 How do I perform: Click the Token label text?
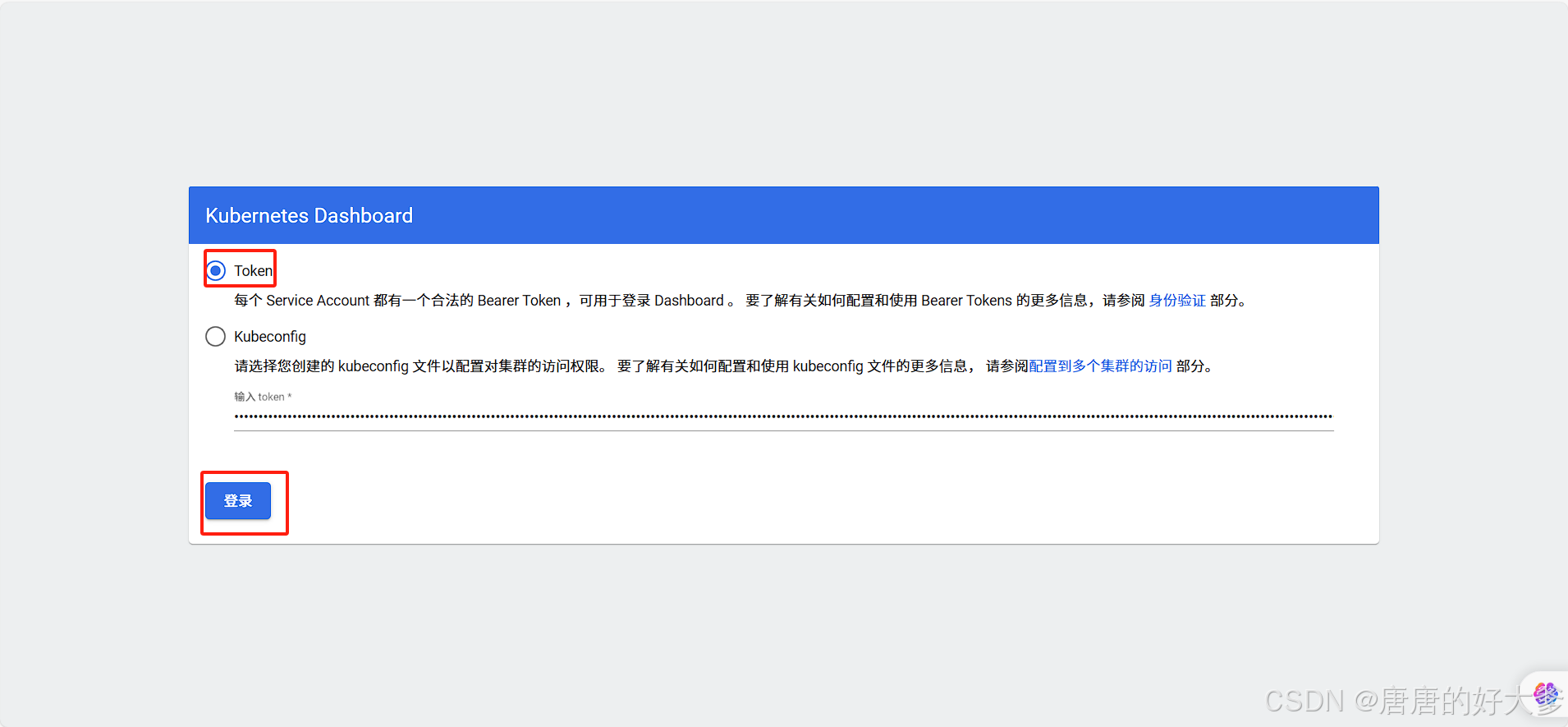pos(253,270)
